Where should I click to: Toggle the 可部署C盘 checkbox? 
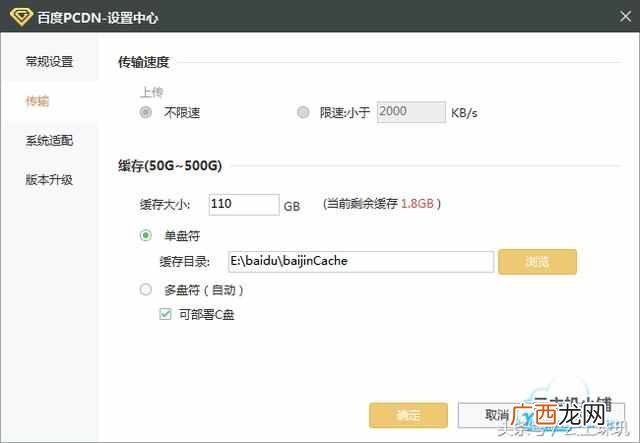(x=165, y=314)
